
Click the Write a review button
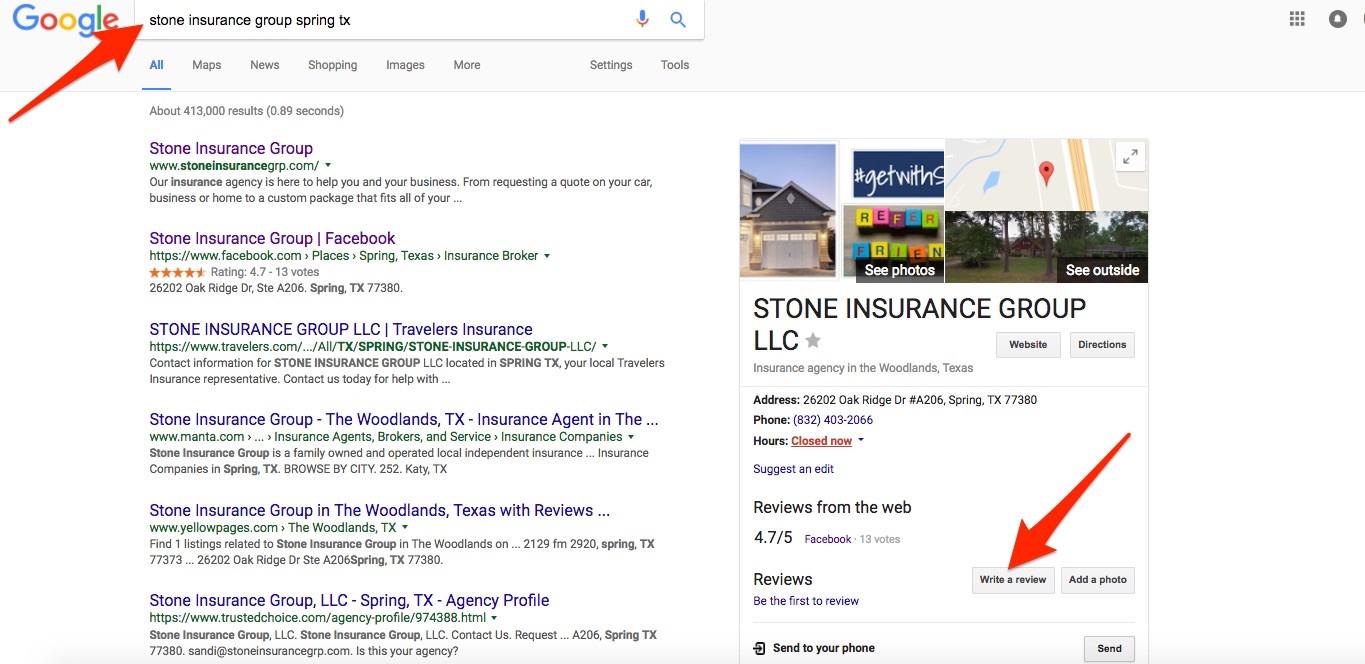pyautogui.click(x=1013, y=580)
